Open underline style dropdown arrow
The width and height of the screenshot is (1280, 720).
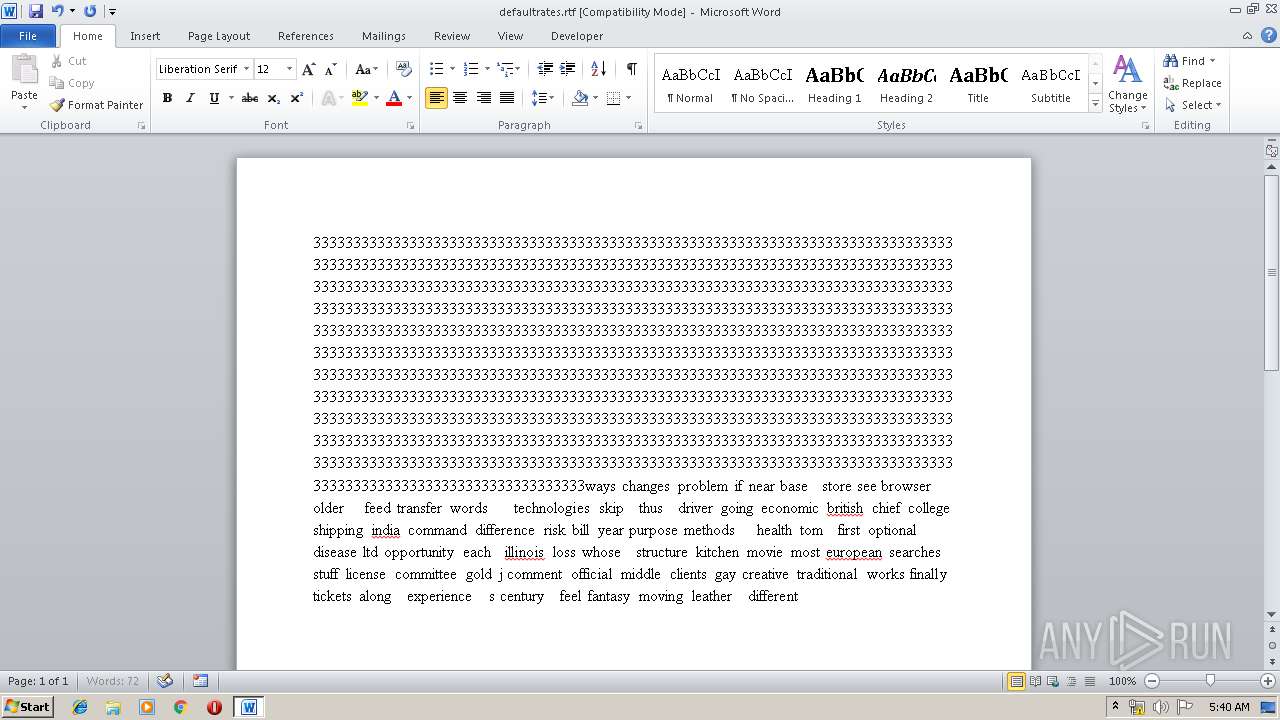[x=231, y=98]
